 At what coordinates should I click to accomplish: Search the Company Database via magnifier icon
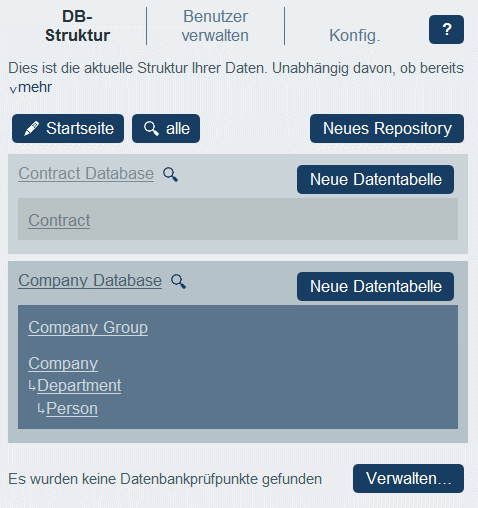click(178, 281)
